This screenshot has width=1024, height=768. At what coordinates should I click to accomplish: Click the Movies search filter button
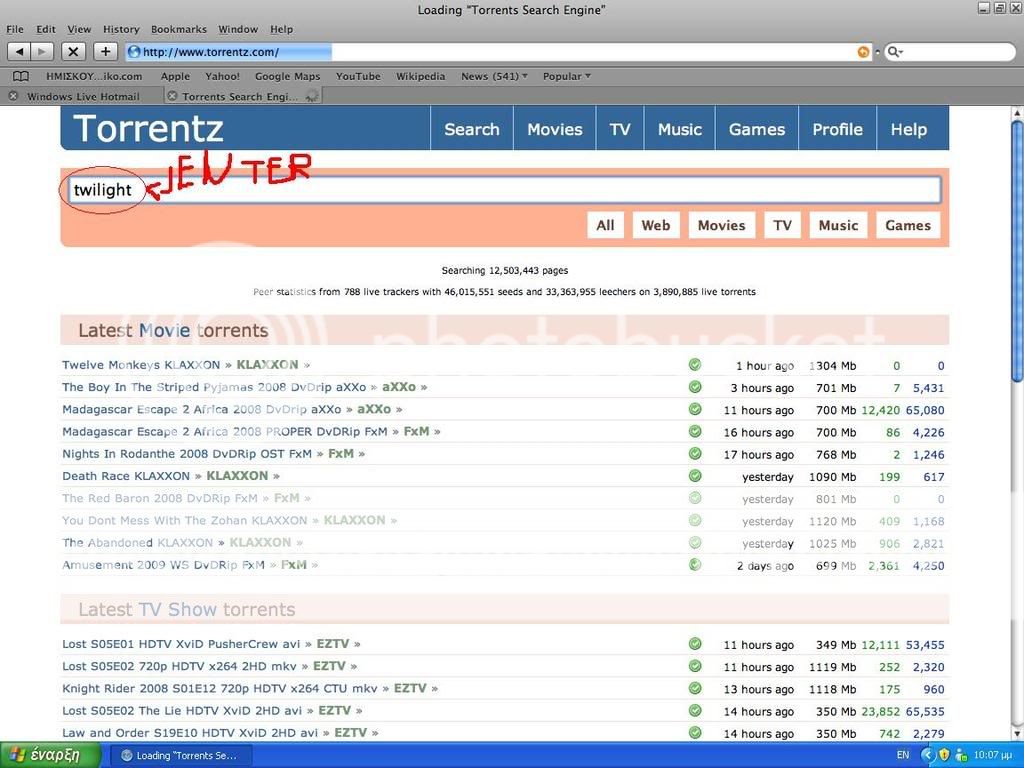[x=721, y=225]
